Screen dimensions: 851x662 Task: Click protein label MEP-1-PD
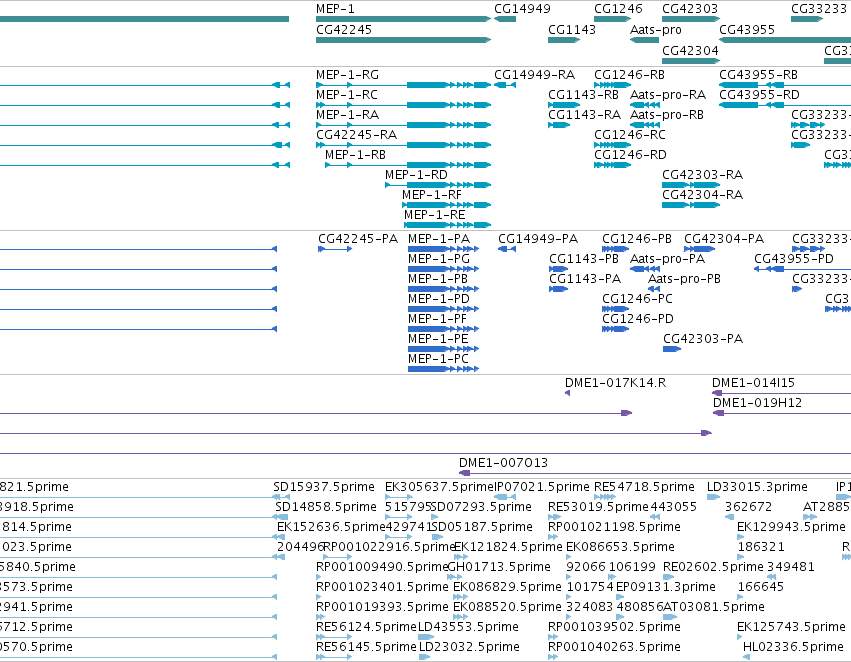point(439,300)
